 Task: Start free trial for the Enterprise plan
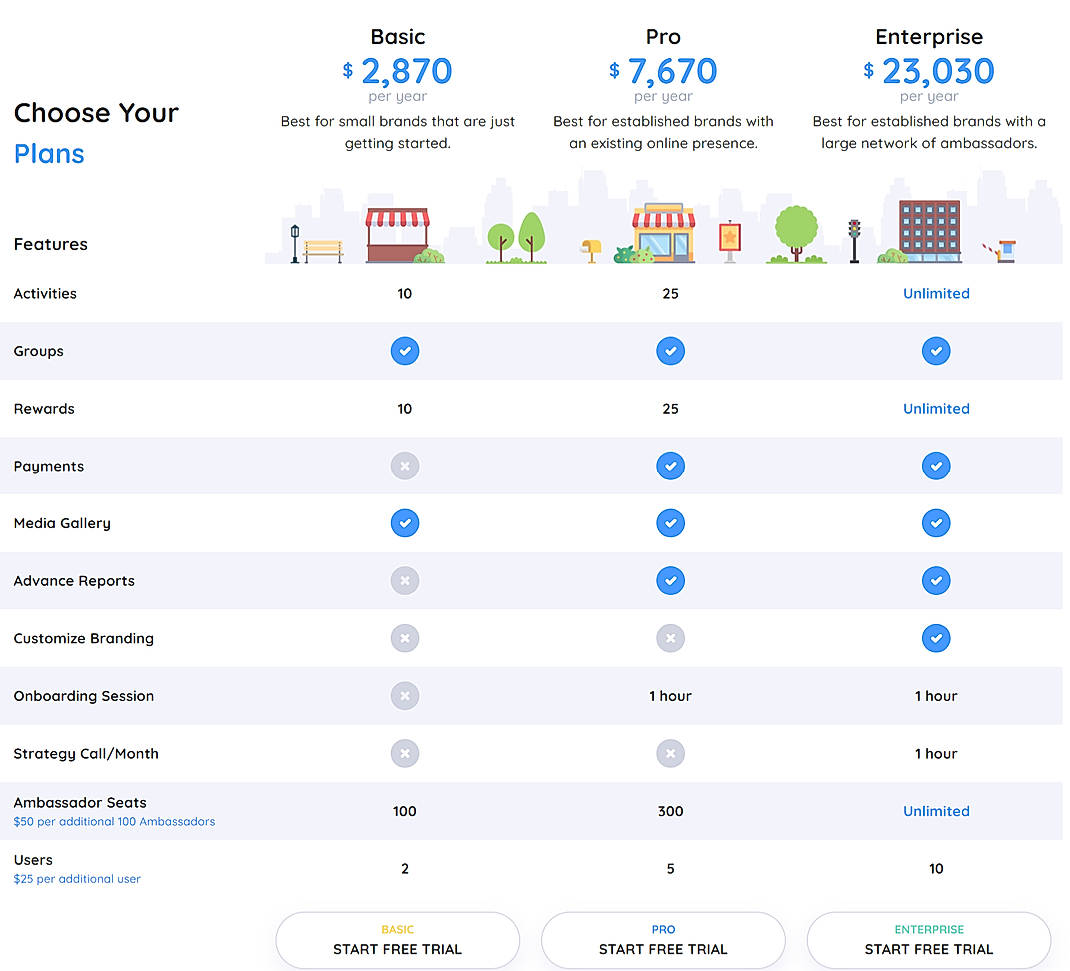928,940
